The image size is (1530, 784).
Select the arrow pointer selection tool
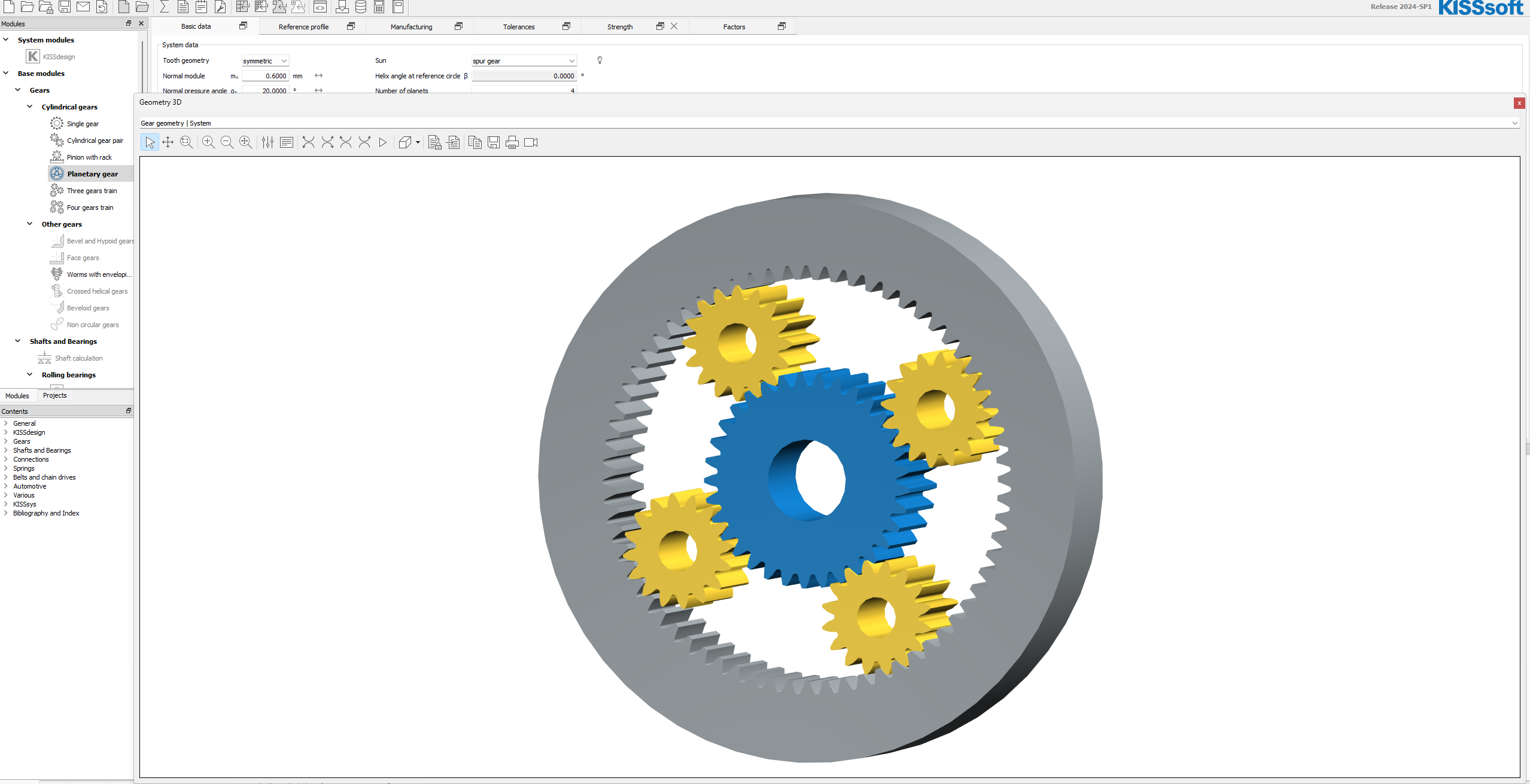coord(150,142)
